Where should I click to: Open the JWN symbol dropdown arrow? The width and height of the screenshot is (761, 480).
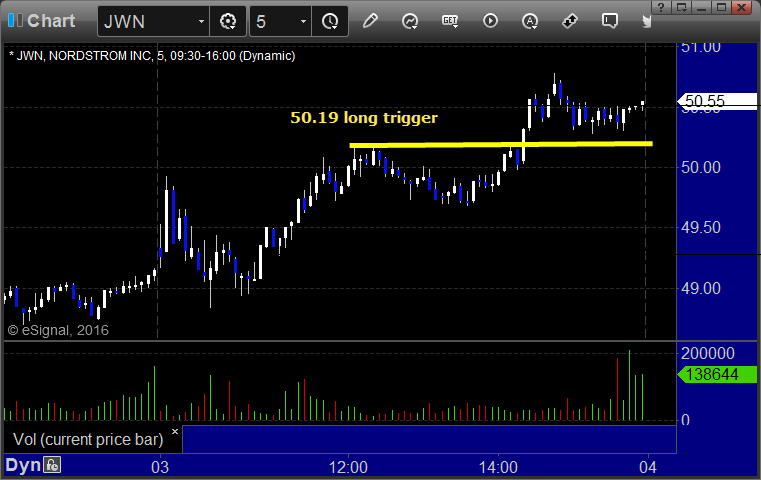click(x=201, y=21)
